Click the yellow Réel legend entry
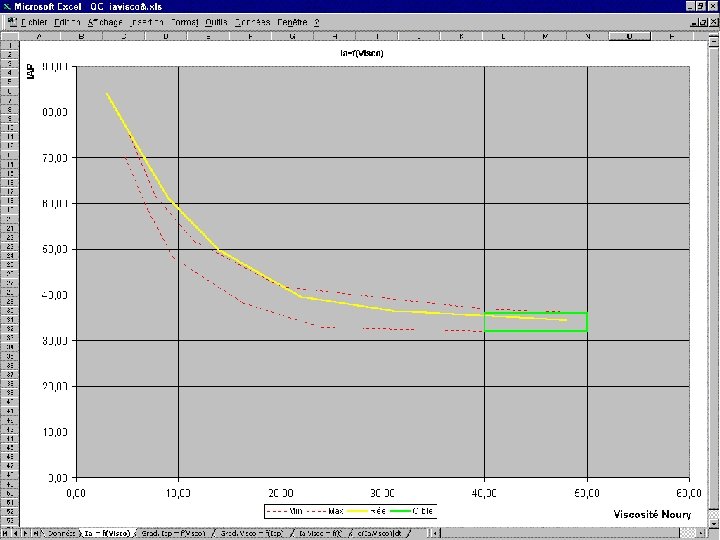The image size is (720, 540). coord(366,511)
